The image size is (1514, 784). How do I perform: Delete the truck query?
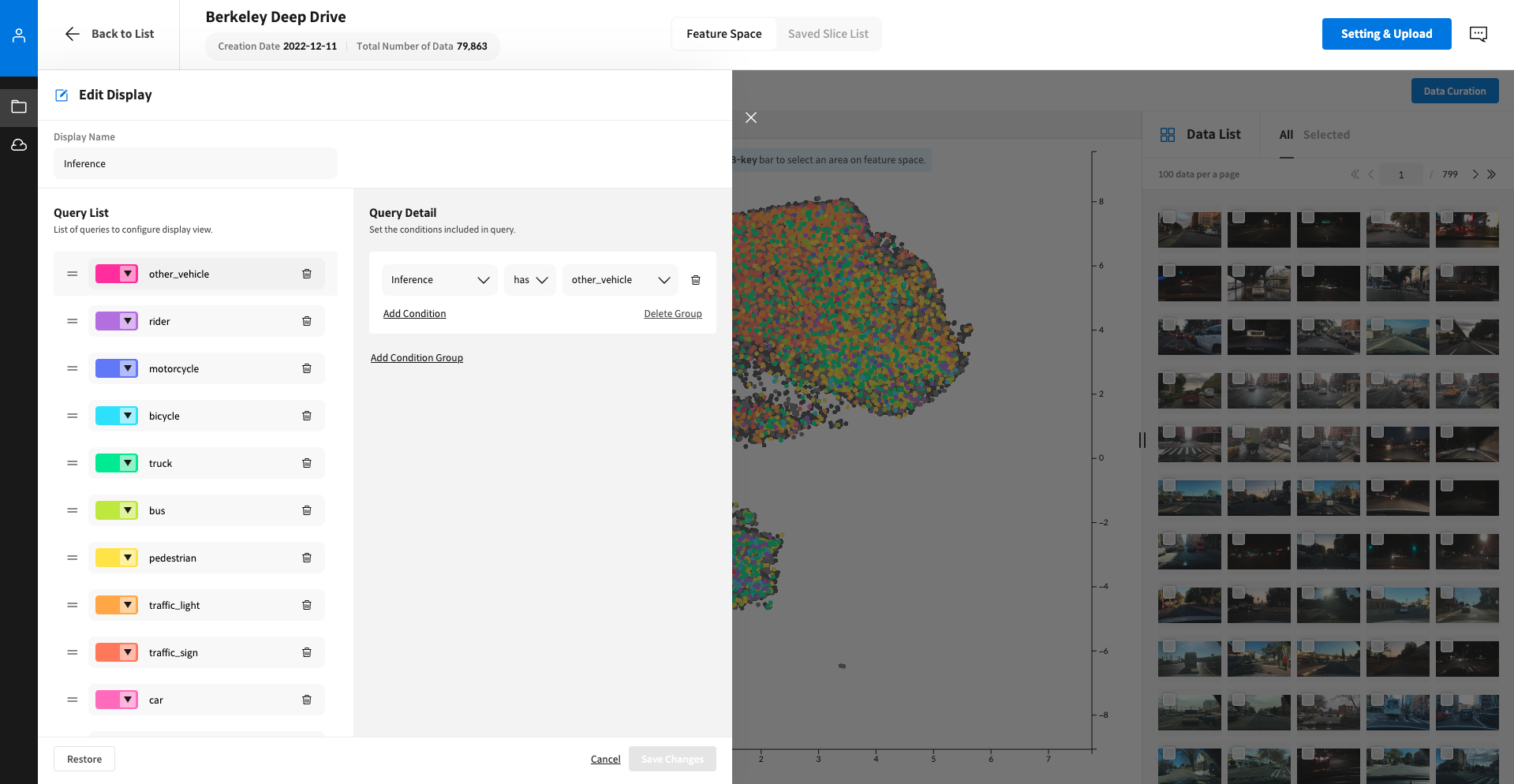307,463
